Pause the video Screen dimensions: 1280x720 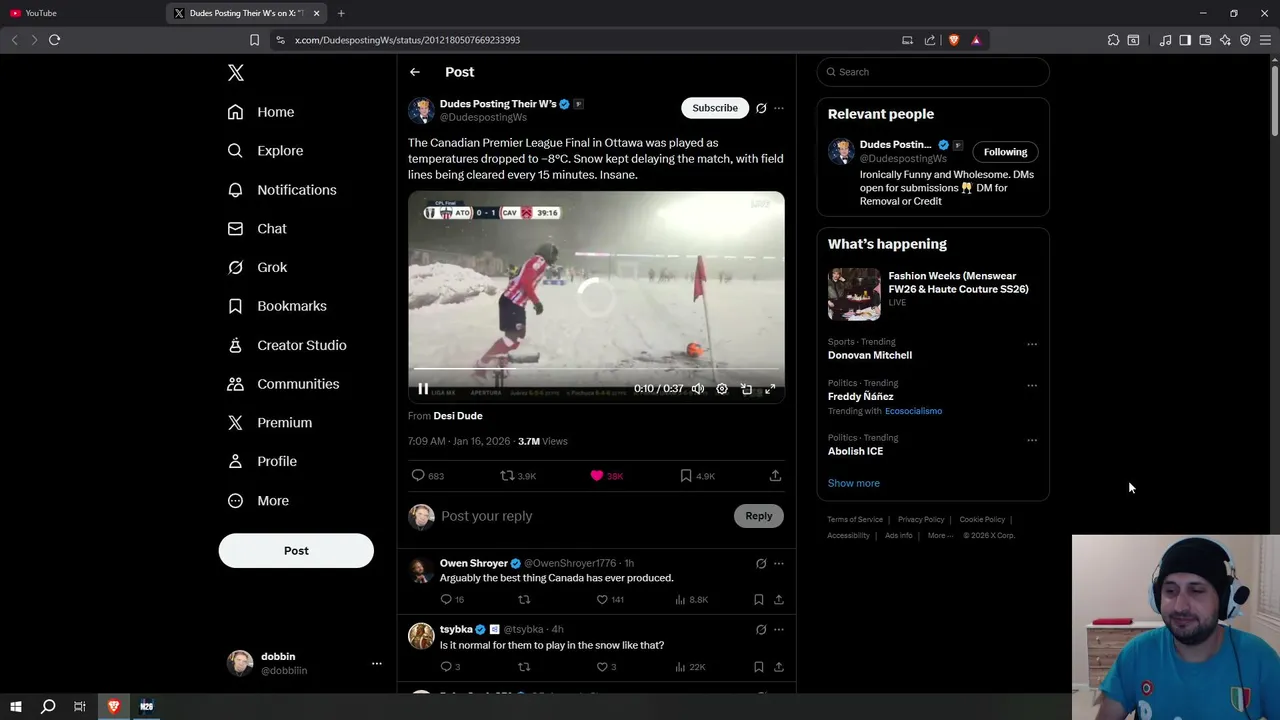pos(423,389)
